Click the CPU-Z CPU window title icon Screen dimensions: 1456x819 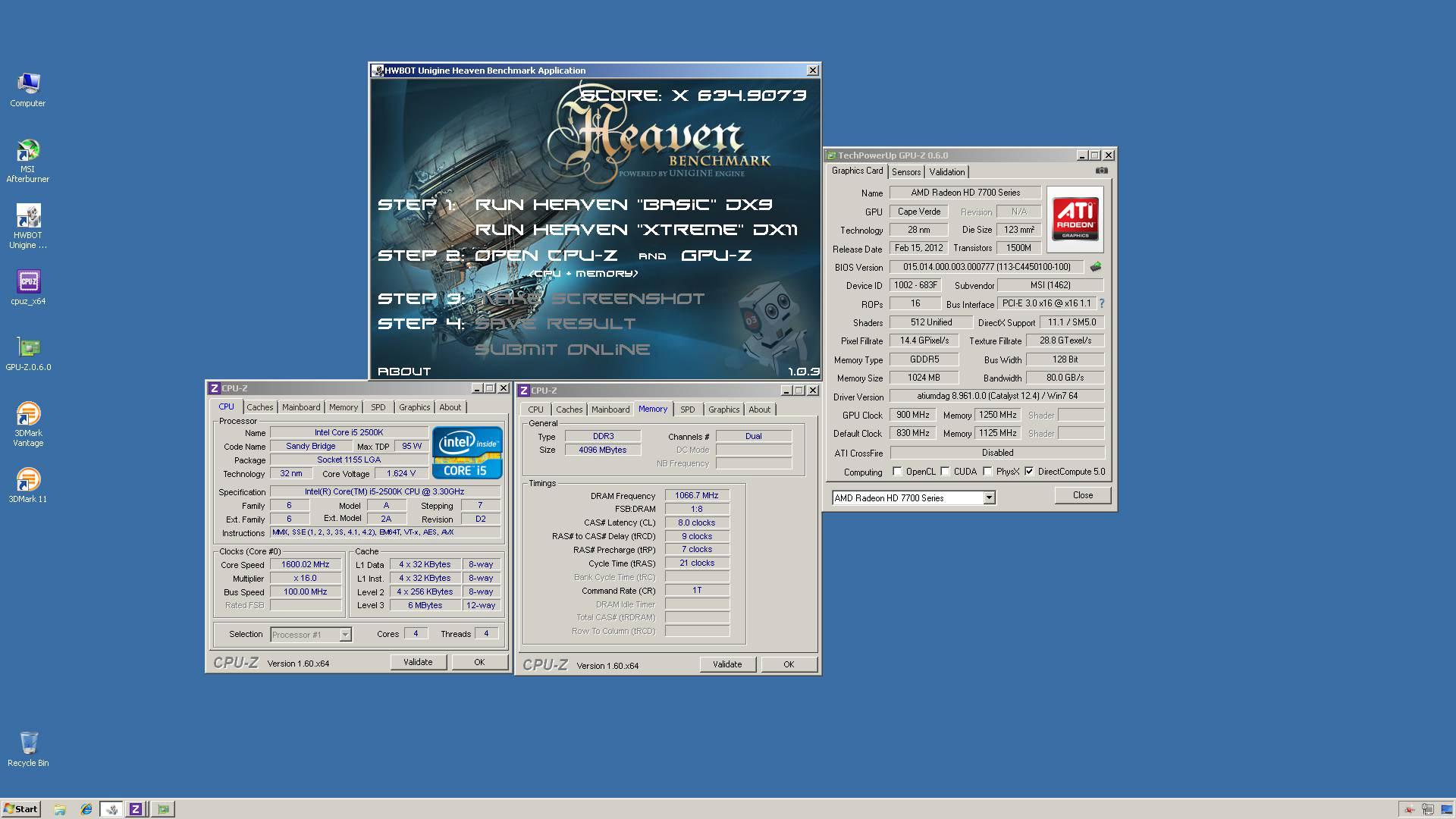215,388
